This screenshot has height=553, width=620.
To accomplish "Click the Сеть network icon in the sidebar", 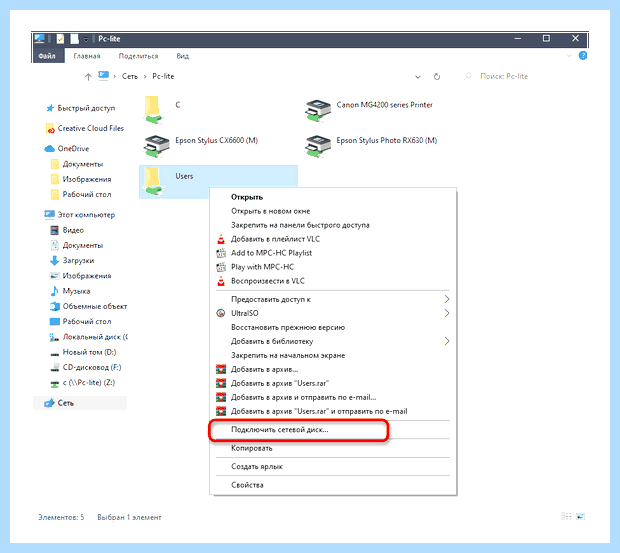I will (x=49, y=403).
